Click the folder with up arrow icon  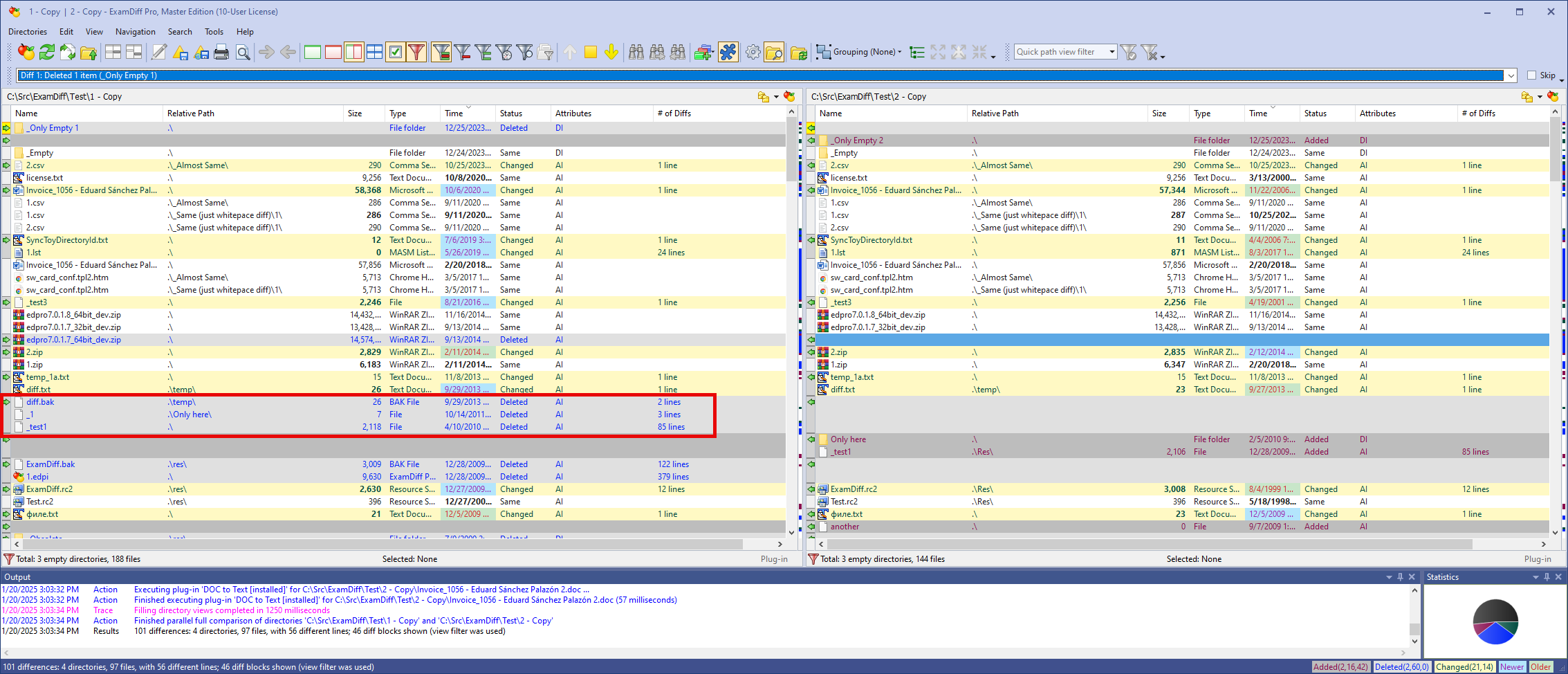pos(89,52)
